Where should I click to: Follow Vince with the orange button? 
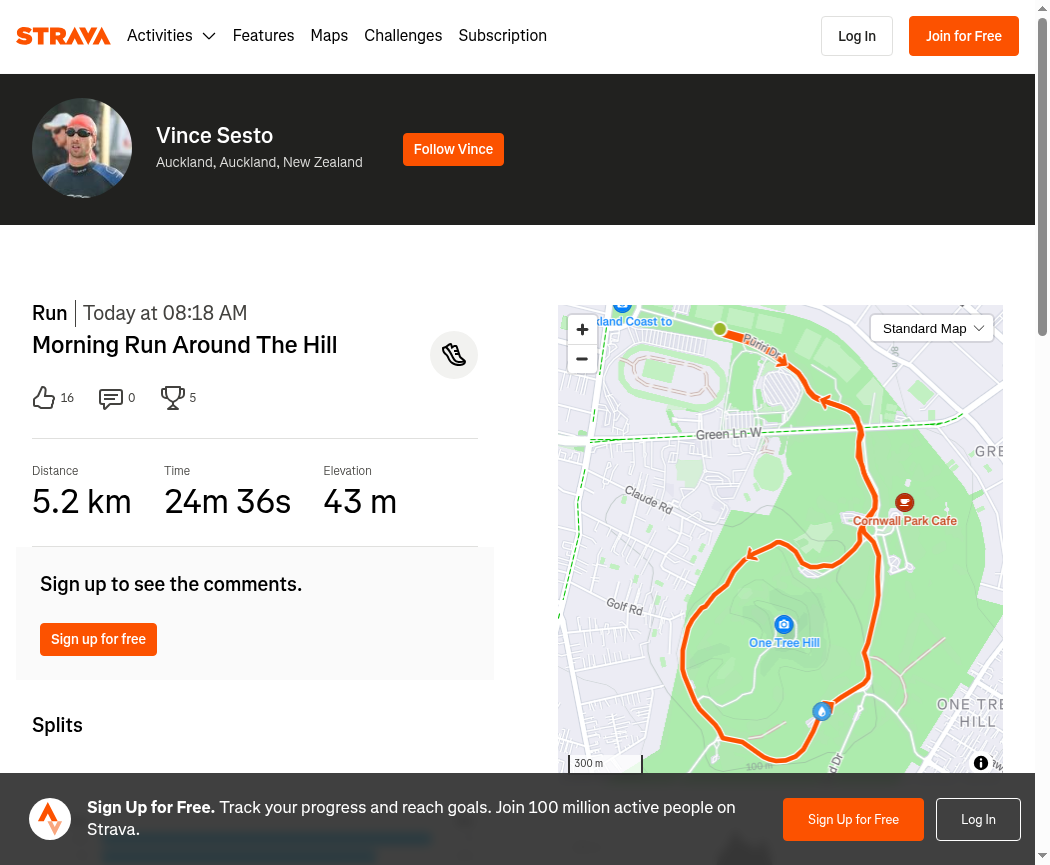[x=453, y=149]
